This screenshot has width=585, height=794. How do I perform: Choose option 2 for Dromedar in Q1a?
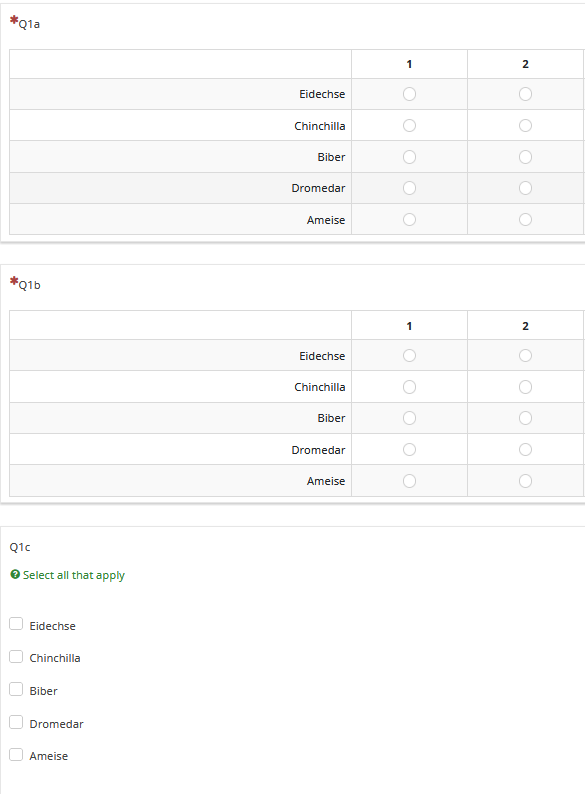[525, 188]
